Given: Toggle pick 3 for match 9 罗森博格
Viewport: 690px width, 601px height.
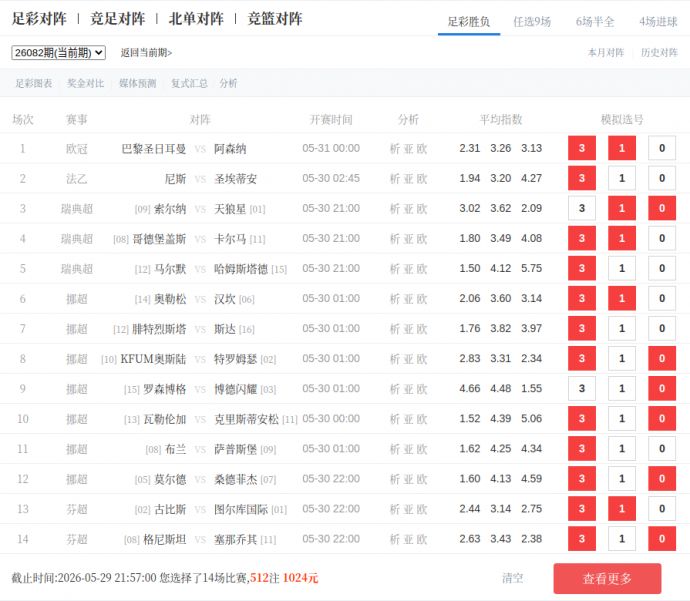Looking at the screenshot, I should pyautogui.click(x=582, y=388).
